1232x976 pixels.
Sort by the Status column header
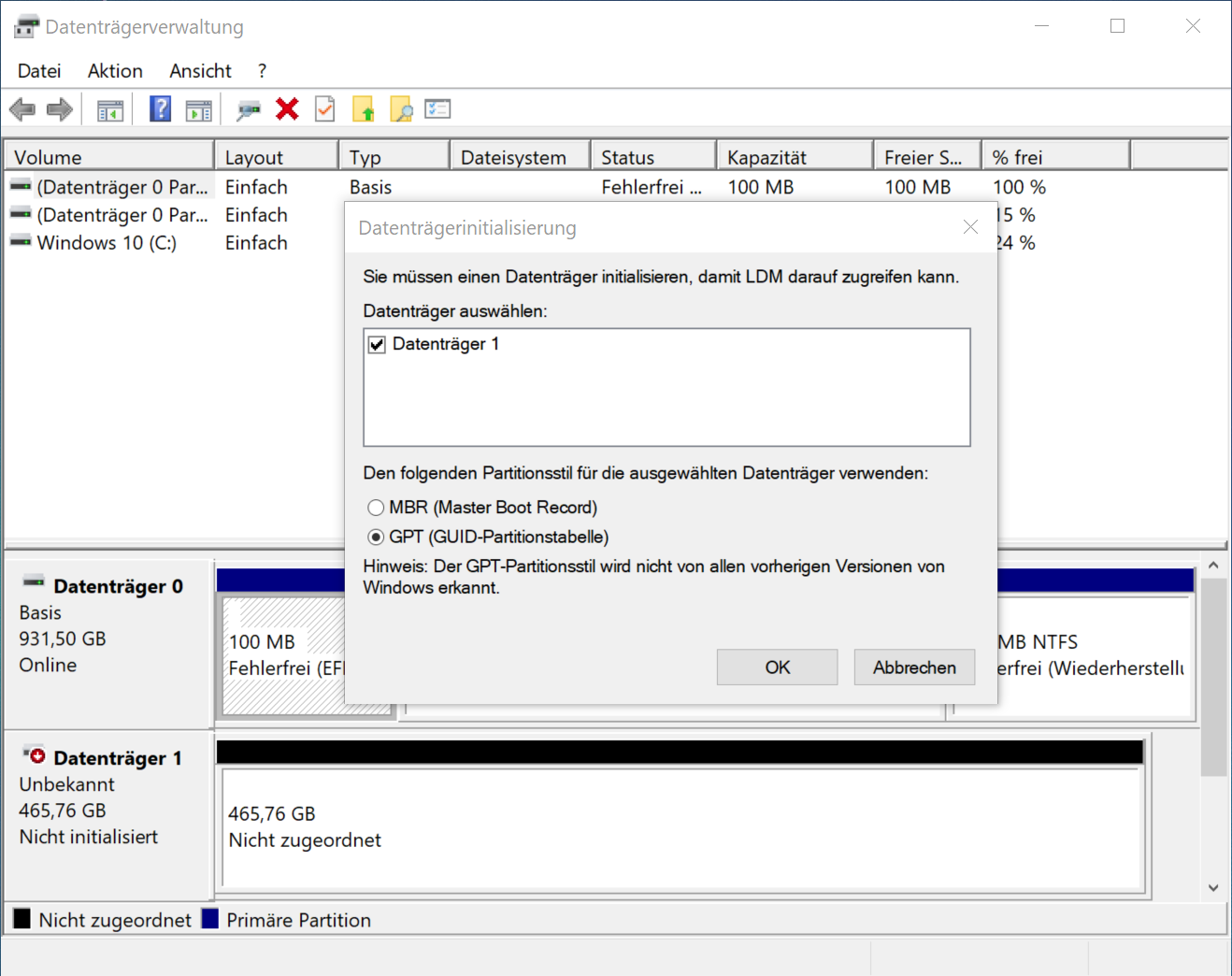pyautogui.click(x=654, y=157)
